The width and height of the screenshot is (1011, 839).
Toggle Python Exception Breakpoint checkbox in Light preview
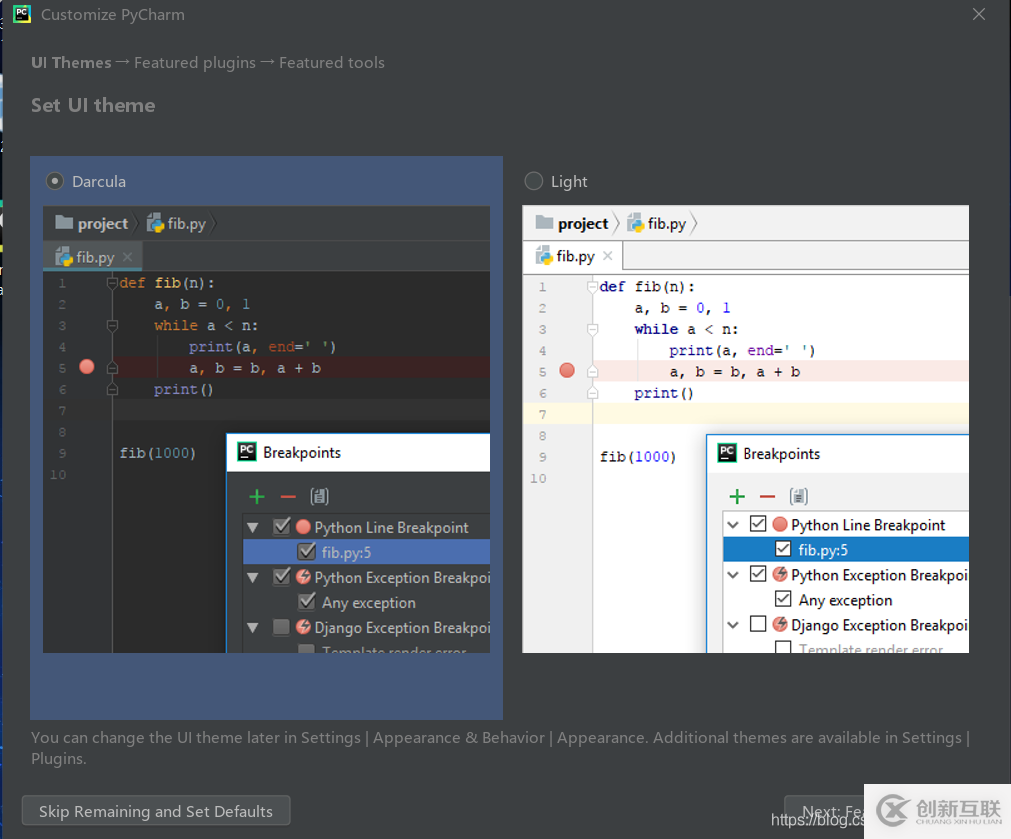(758, 573)
